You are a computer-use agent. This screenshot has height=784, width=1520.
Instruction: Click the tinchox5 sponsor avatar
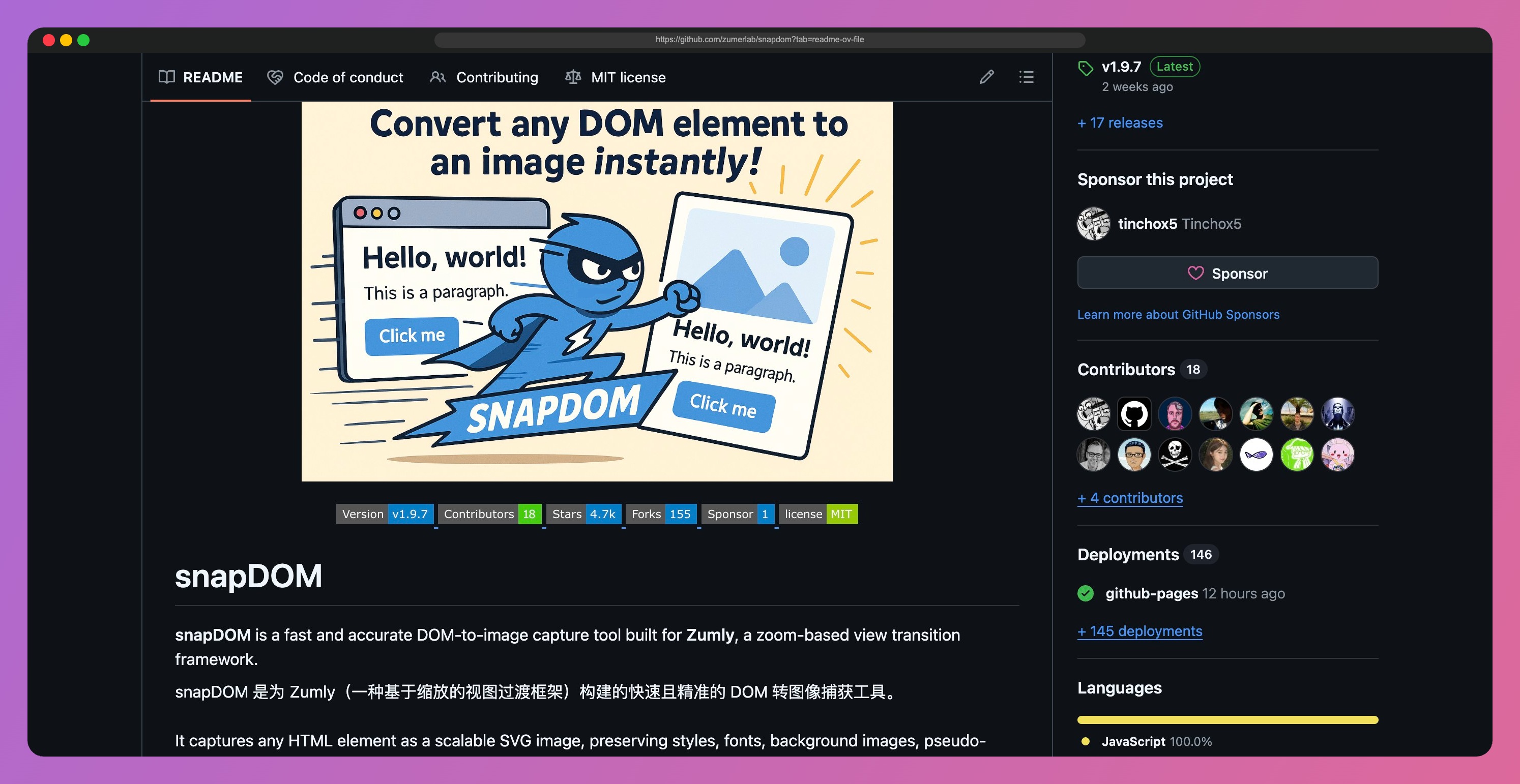coord(1093,224)
